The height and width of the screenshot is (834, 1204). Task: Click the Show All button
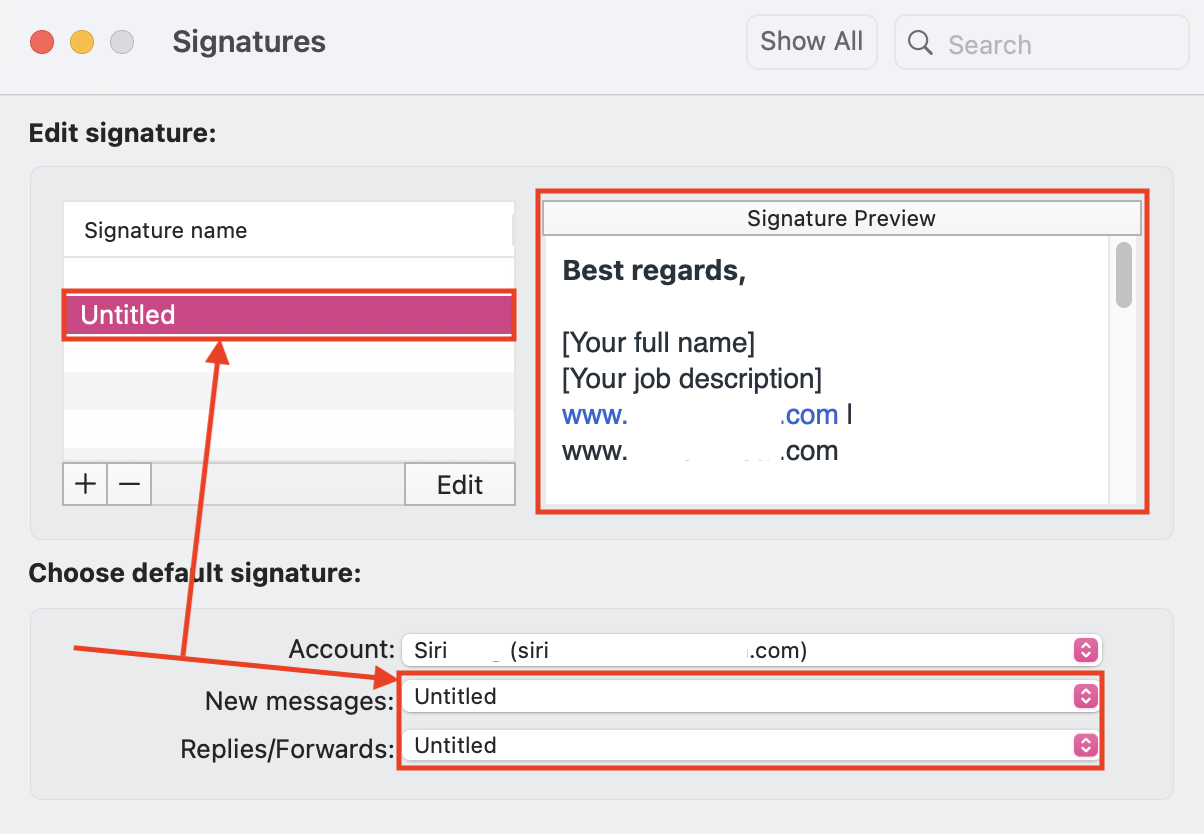pos(811,41)
